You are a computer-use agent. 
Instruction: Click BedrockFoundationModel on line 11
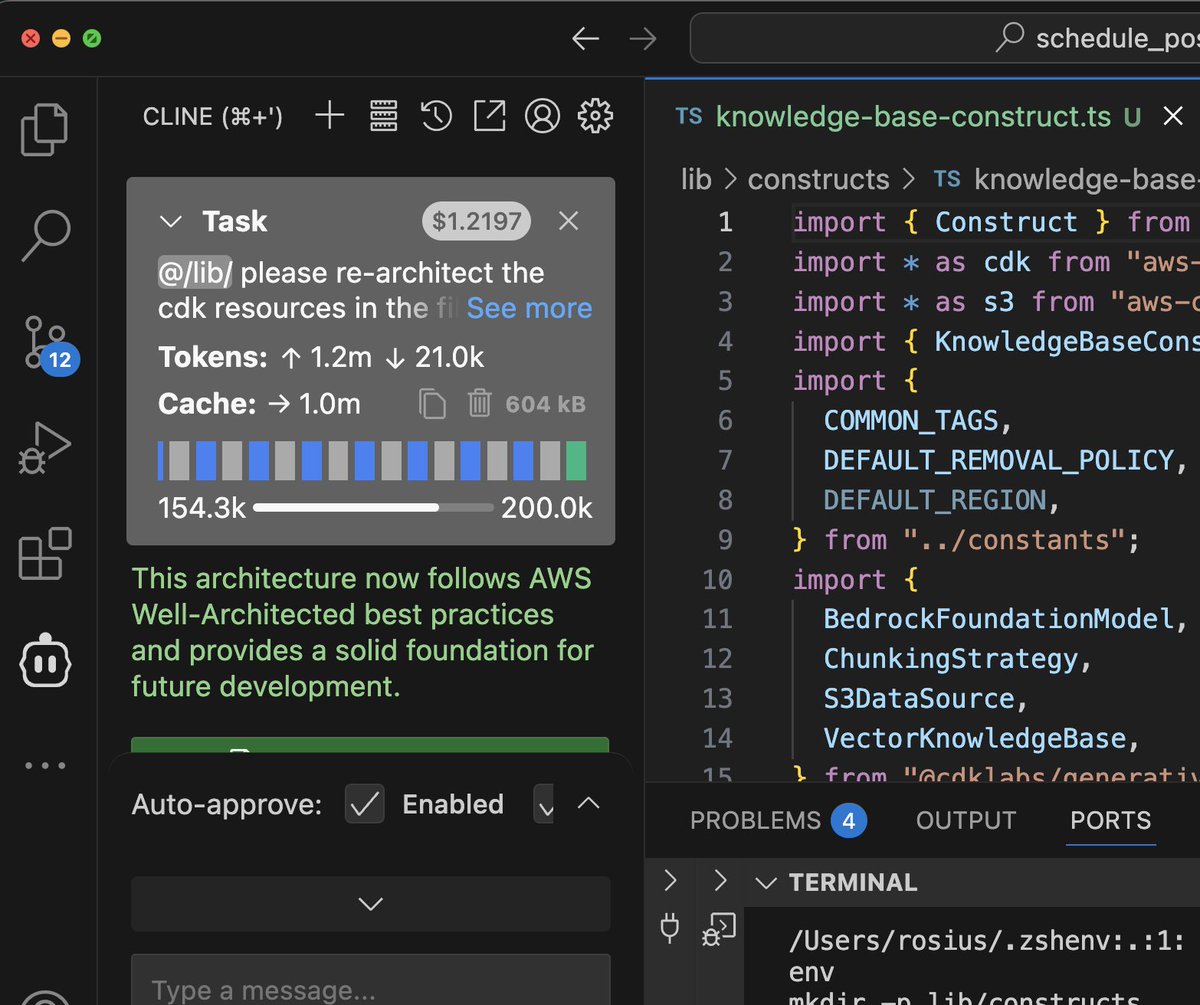point(998,619)
